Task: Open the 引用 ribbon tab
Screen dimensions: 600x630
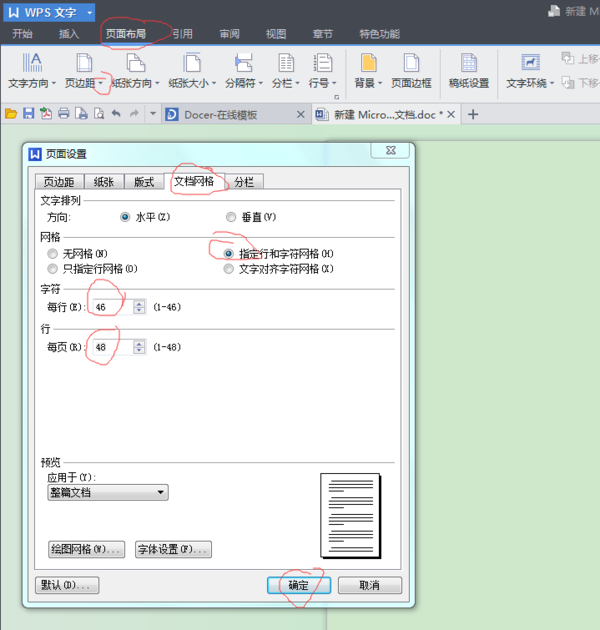Action: [x=182, y=34]
